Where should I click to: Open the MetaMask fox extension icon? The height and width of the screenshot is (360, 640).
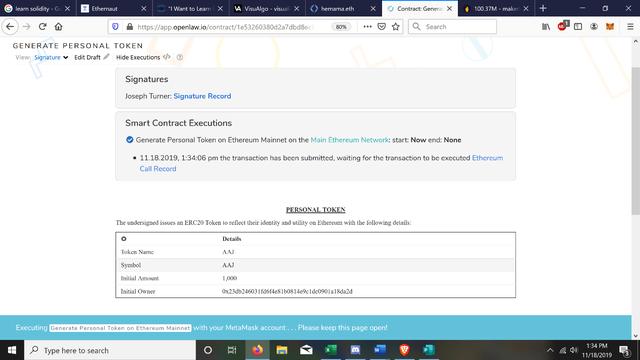pos(610,27)
